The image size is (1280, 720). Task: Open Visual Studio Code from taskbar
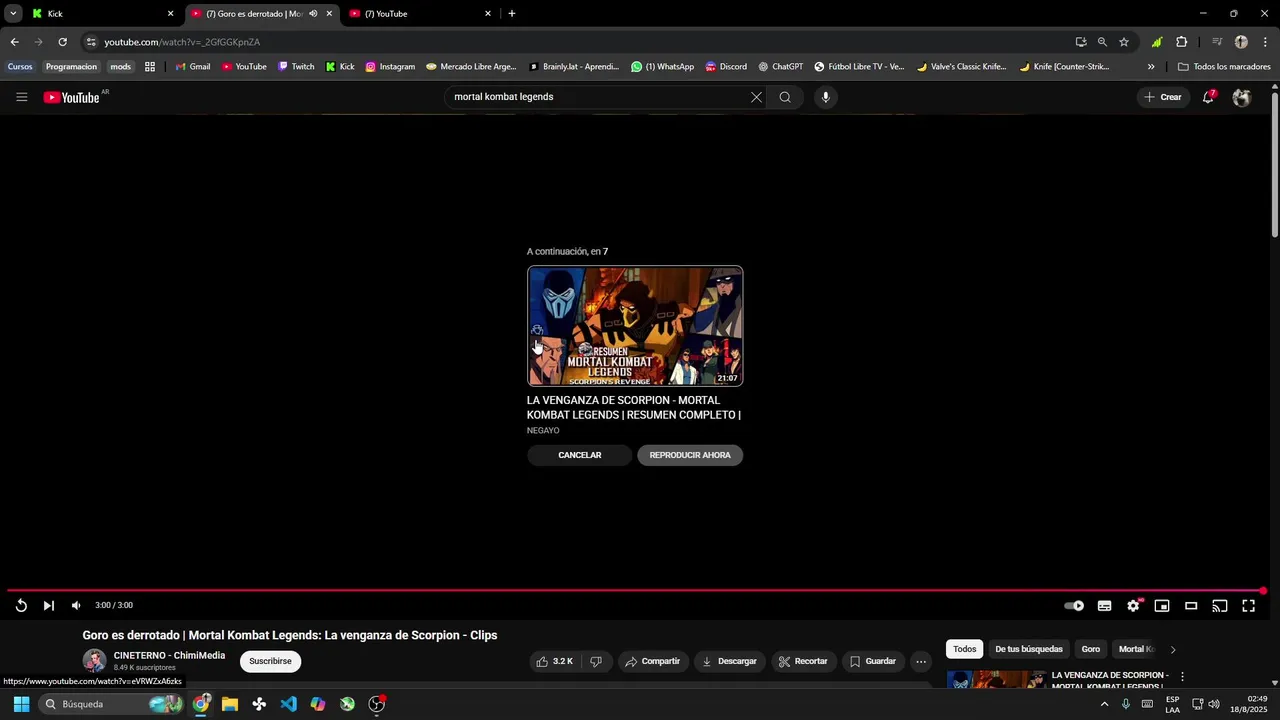click(288, 704)
